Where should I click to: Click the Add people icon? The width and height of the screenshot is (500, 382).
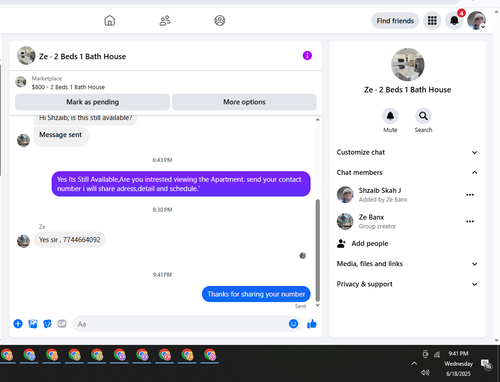point(341,244)
